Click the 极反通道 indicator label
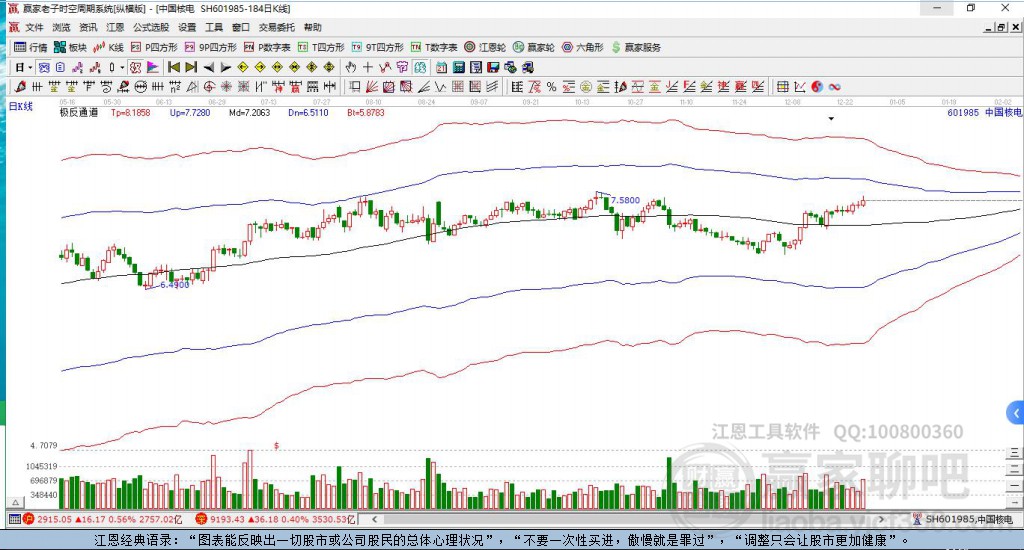This screenshot has width=1024, height=550. point(78,112)
